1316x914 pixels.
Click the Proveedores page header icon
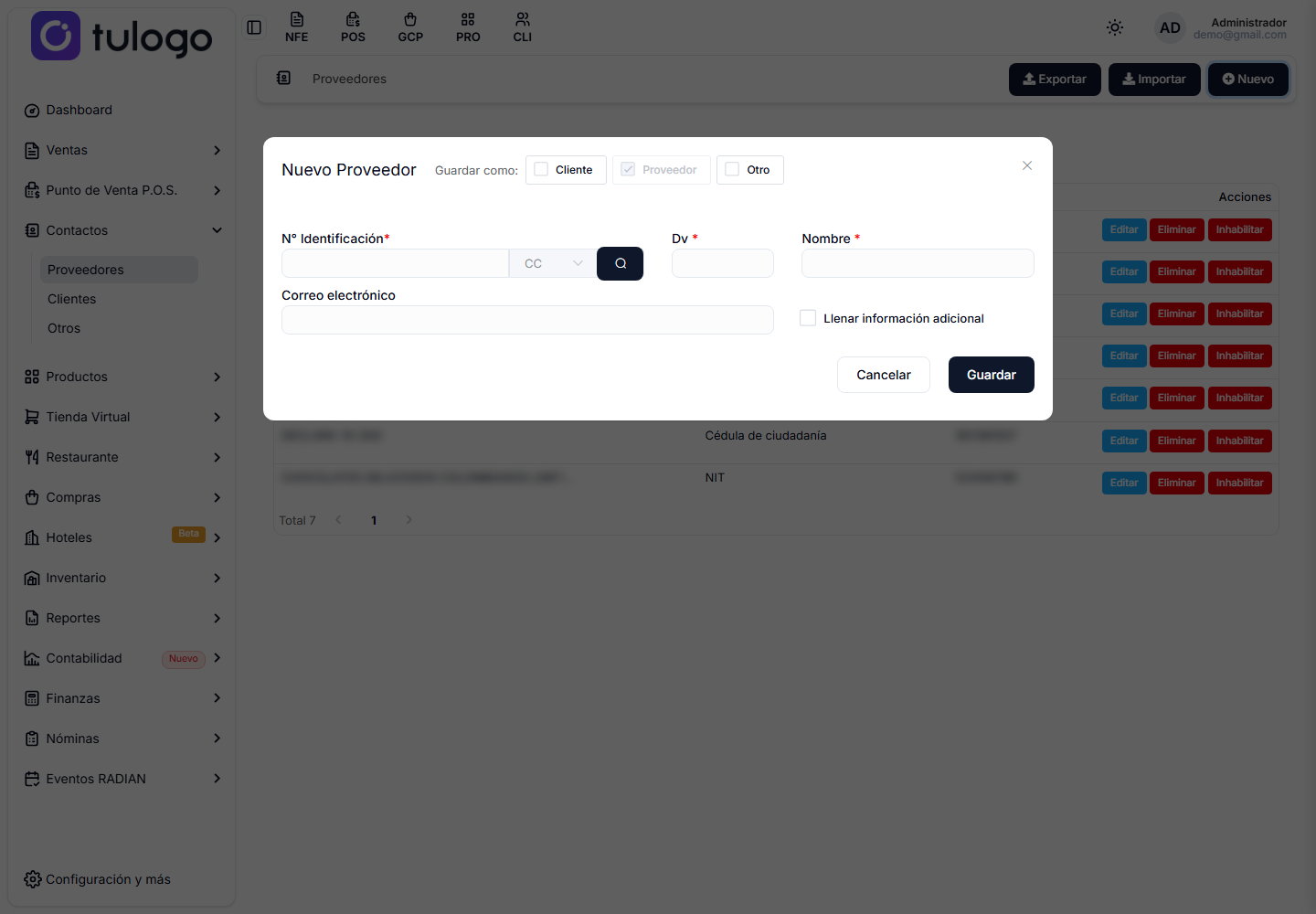[284, 79]
